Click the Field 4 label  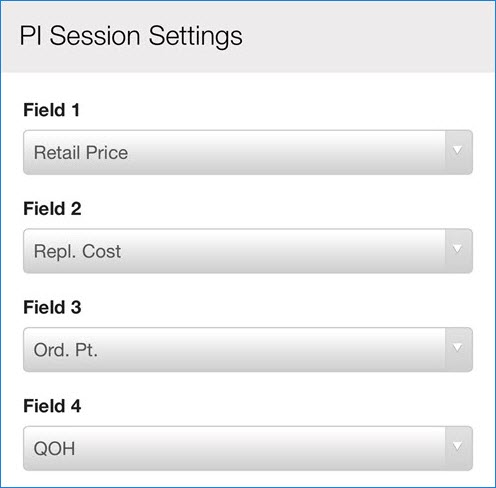(52, 406)
